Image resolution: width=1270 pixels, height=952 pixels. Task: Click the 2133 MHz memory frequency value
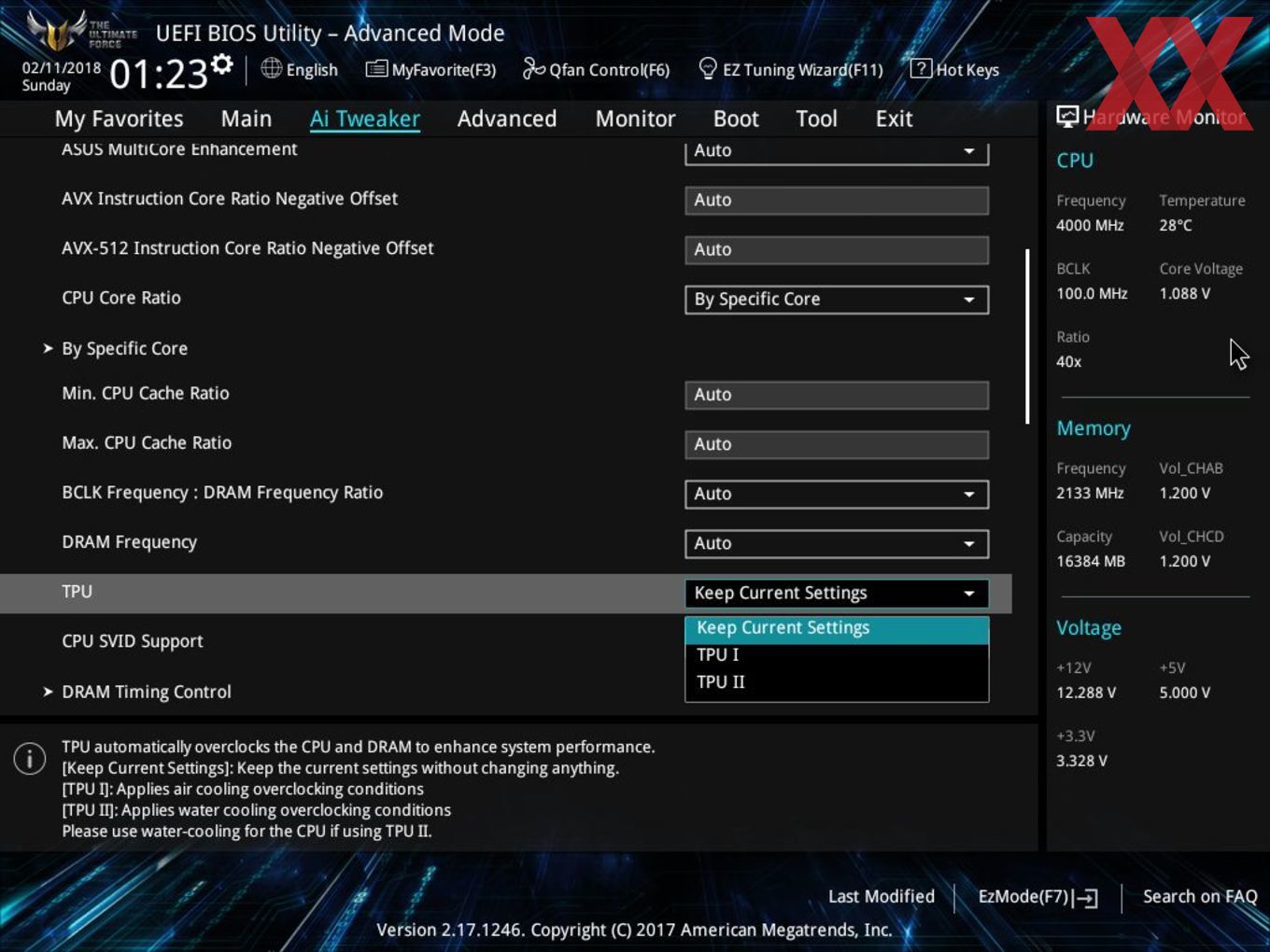coord(1090,493)
